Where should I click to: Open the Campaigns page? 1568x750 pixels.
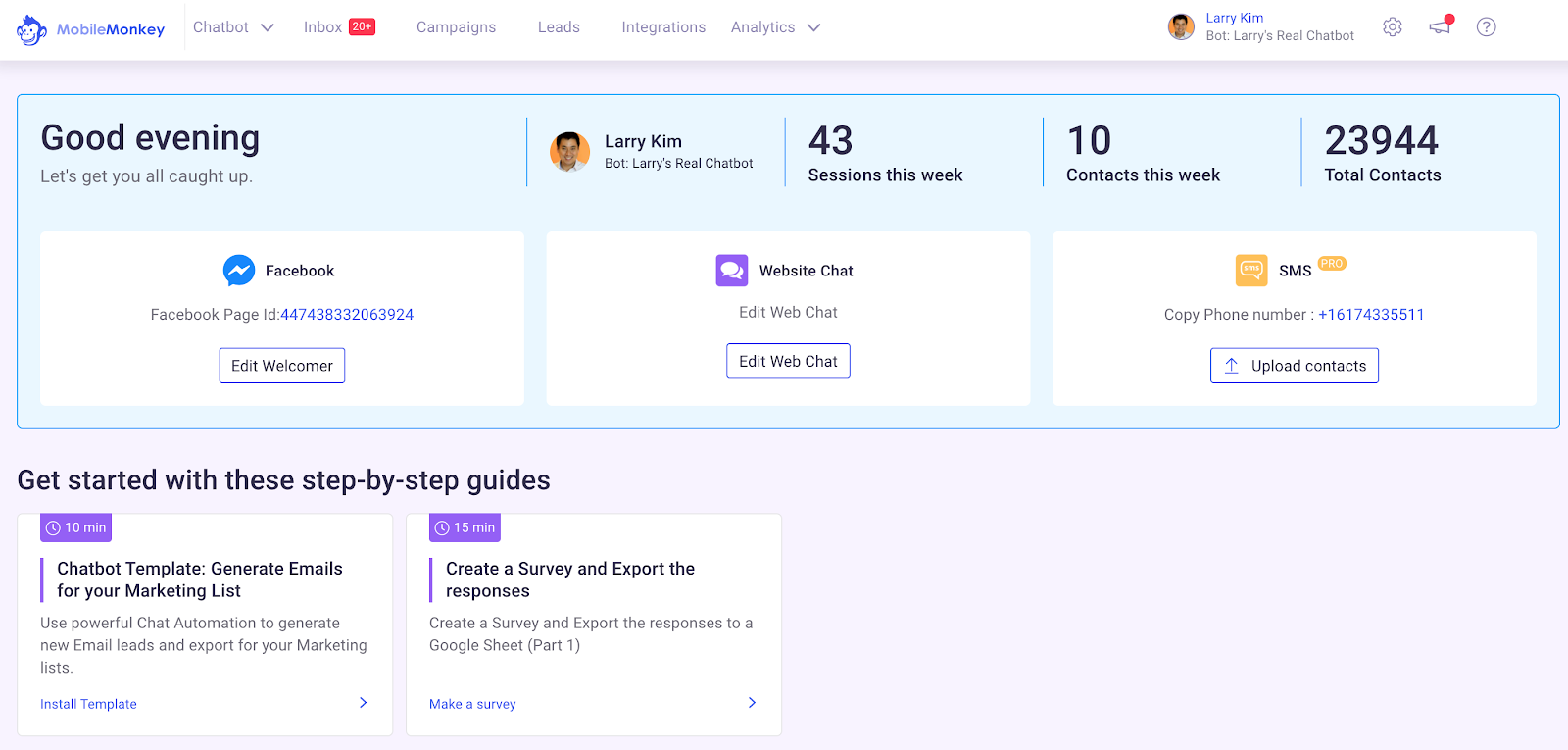pyautogui.click(x=457, y=27)
